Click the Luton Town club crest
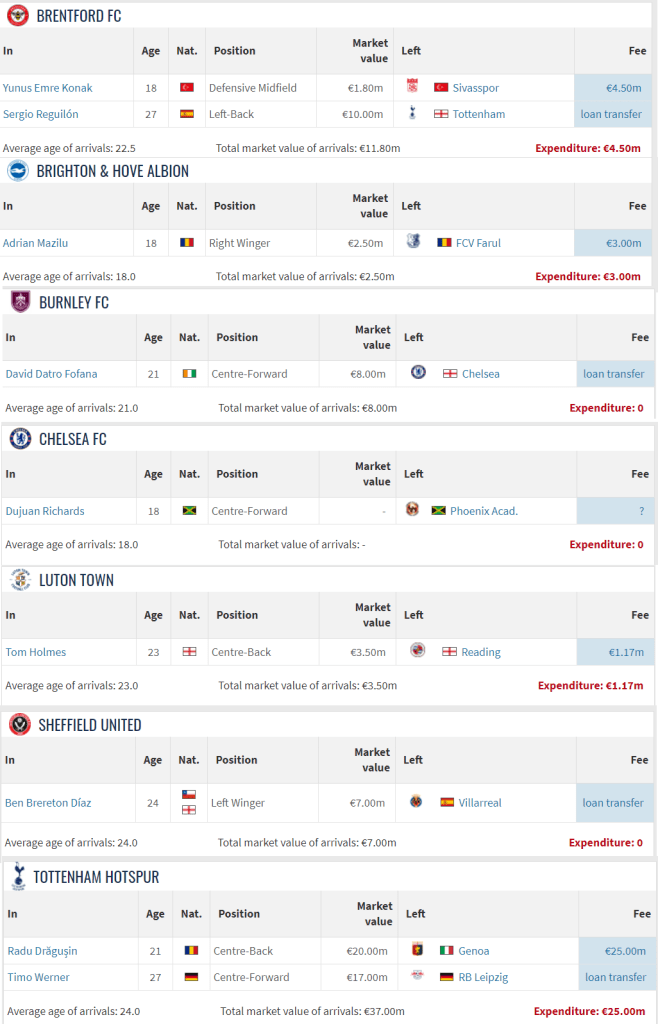Image resolution: width=658 pixels, height=1024 pixels. 19,580
